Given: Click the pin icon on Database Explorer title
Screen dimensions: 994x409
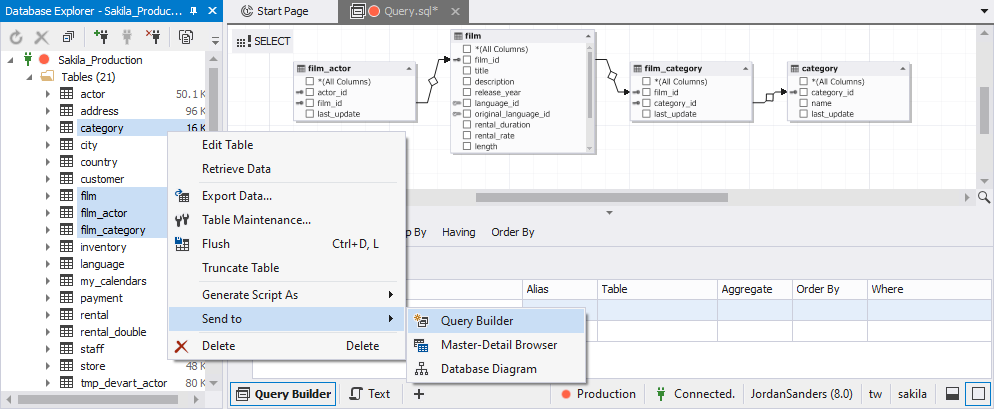Looking at the screenshot, I should tap(193, 11).
